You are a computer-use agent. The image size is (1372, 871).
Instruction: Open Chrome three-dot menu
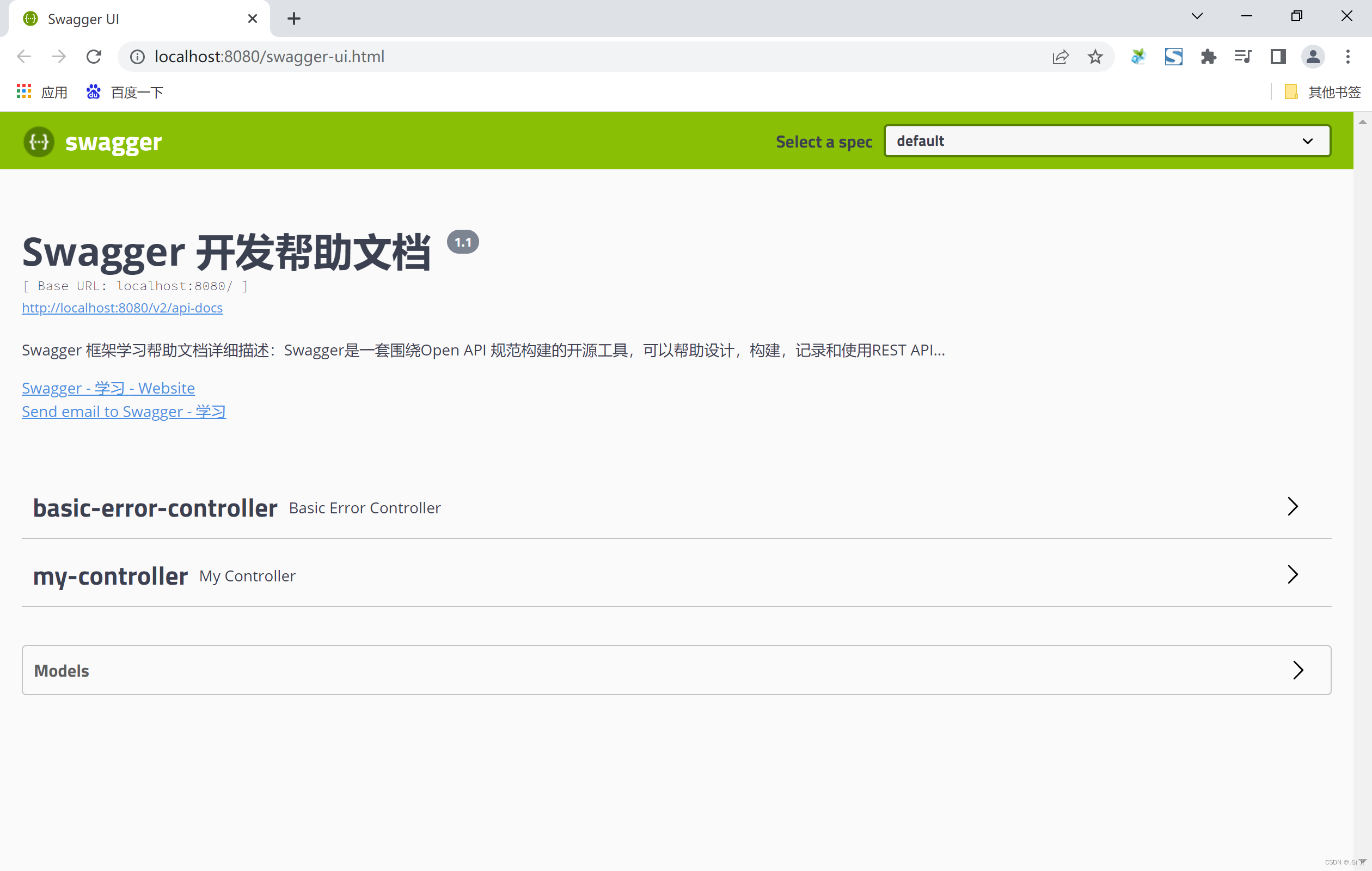pos(1347,57)
